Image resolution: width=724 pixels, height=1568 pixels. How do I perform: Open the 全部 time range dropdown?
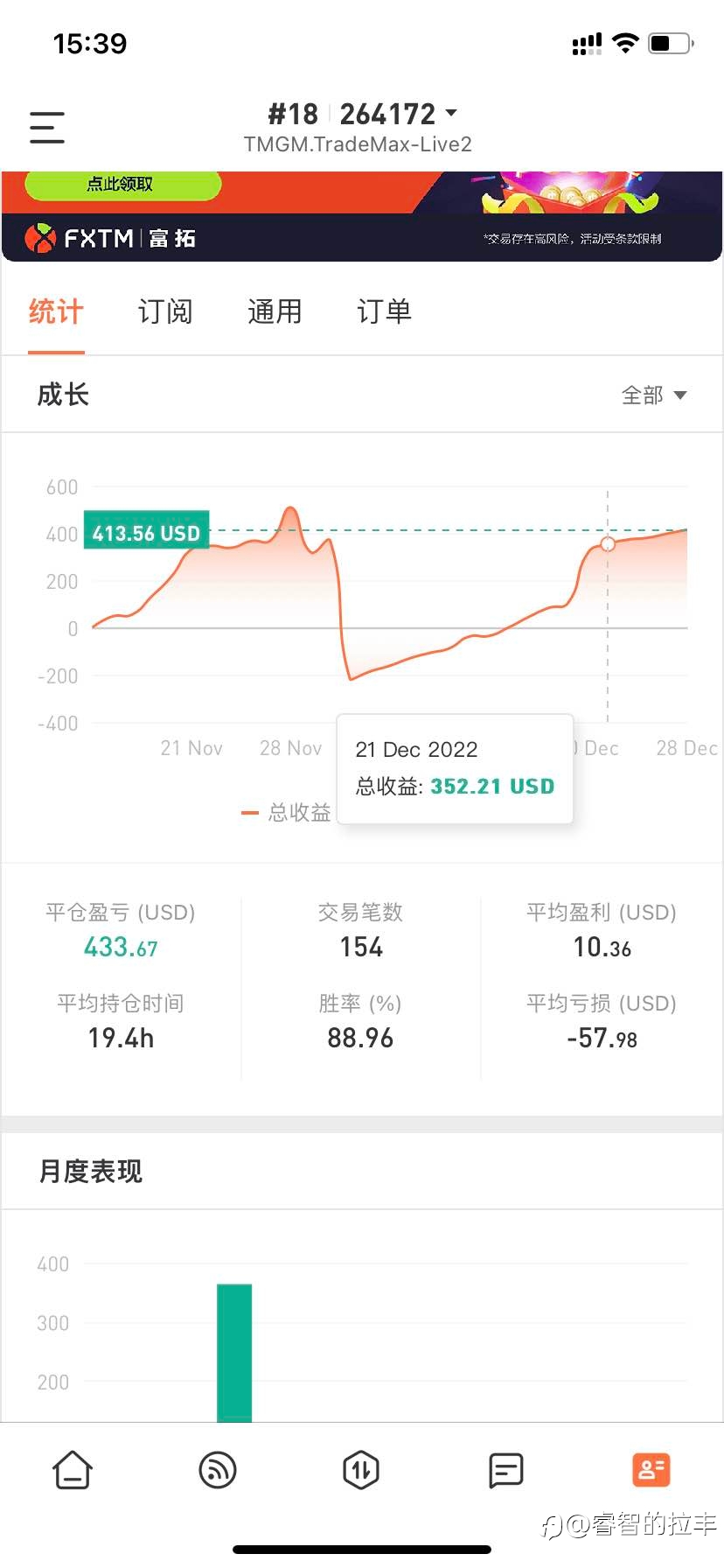click(653, 395)
